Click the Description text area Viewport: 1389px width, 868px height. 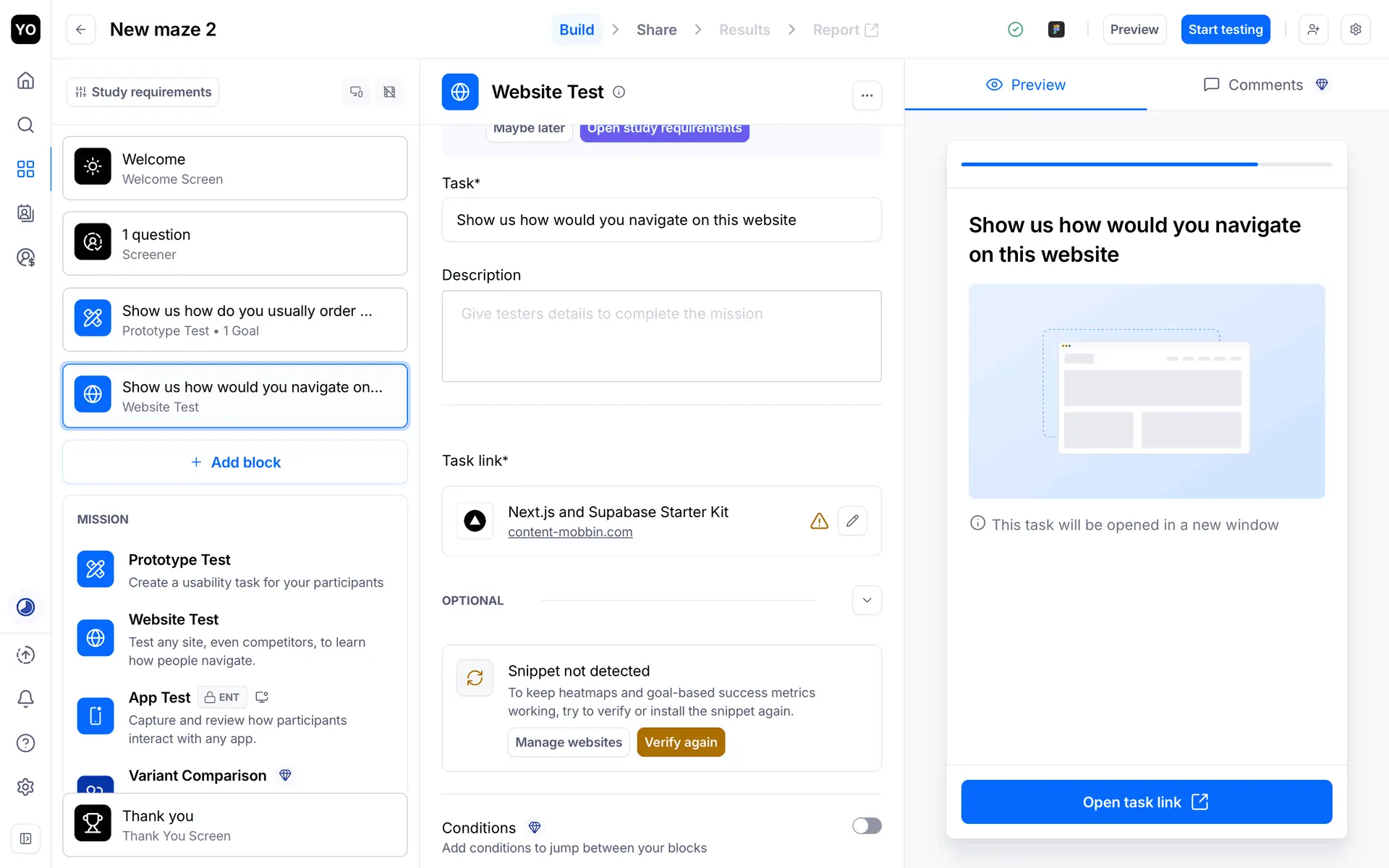coord(661,336)
